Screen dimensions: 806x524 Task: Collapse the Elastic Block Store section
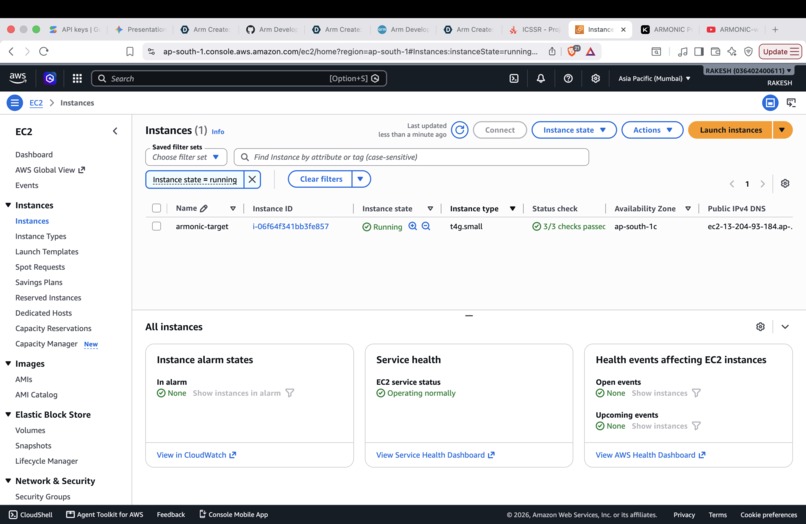[x=8, y=414]
